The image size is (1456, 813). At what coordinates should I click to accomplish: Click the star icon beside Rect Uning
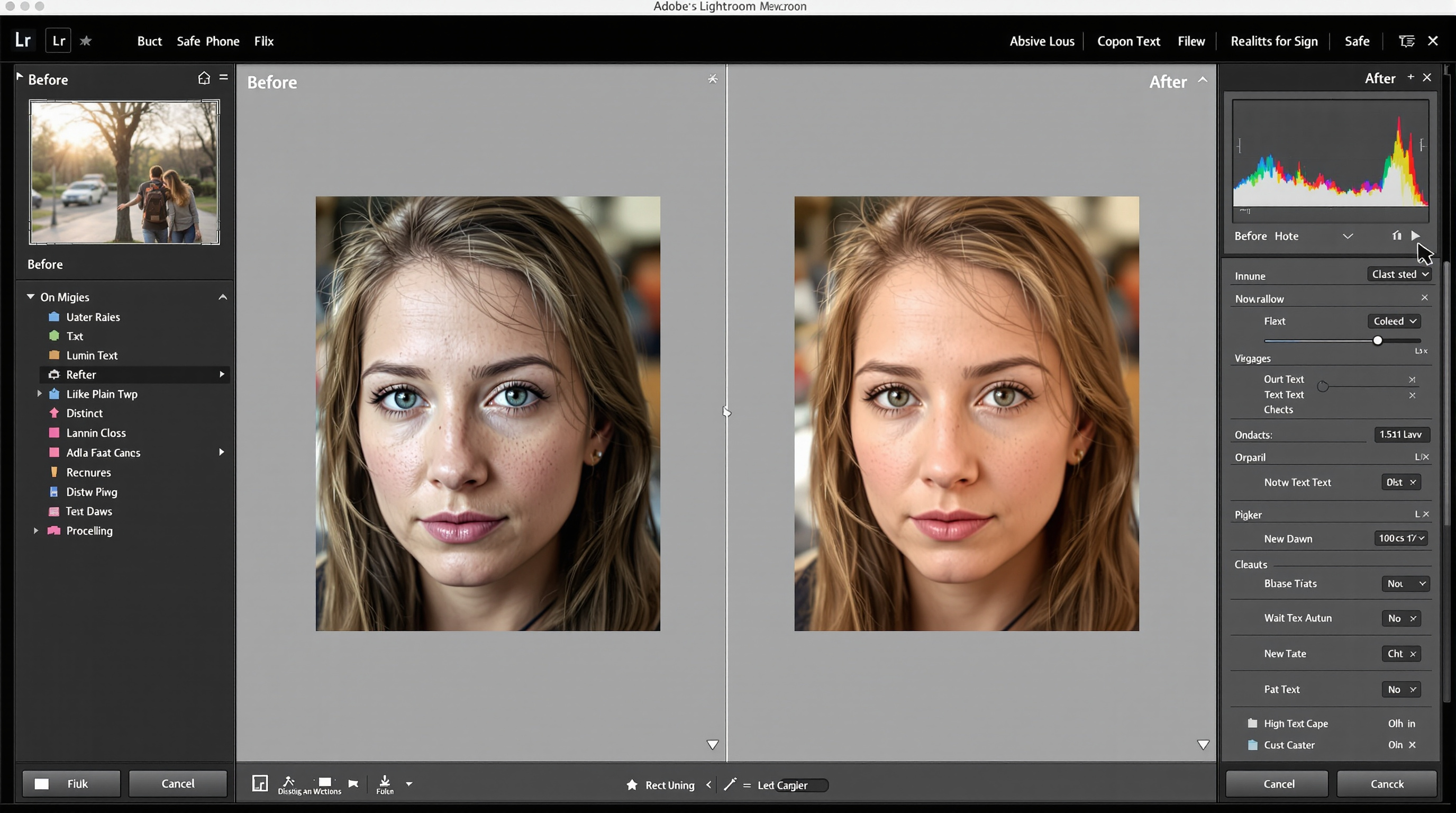pos(632,785)
